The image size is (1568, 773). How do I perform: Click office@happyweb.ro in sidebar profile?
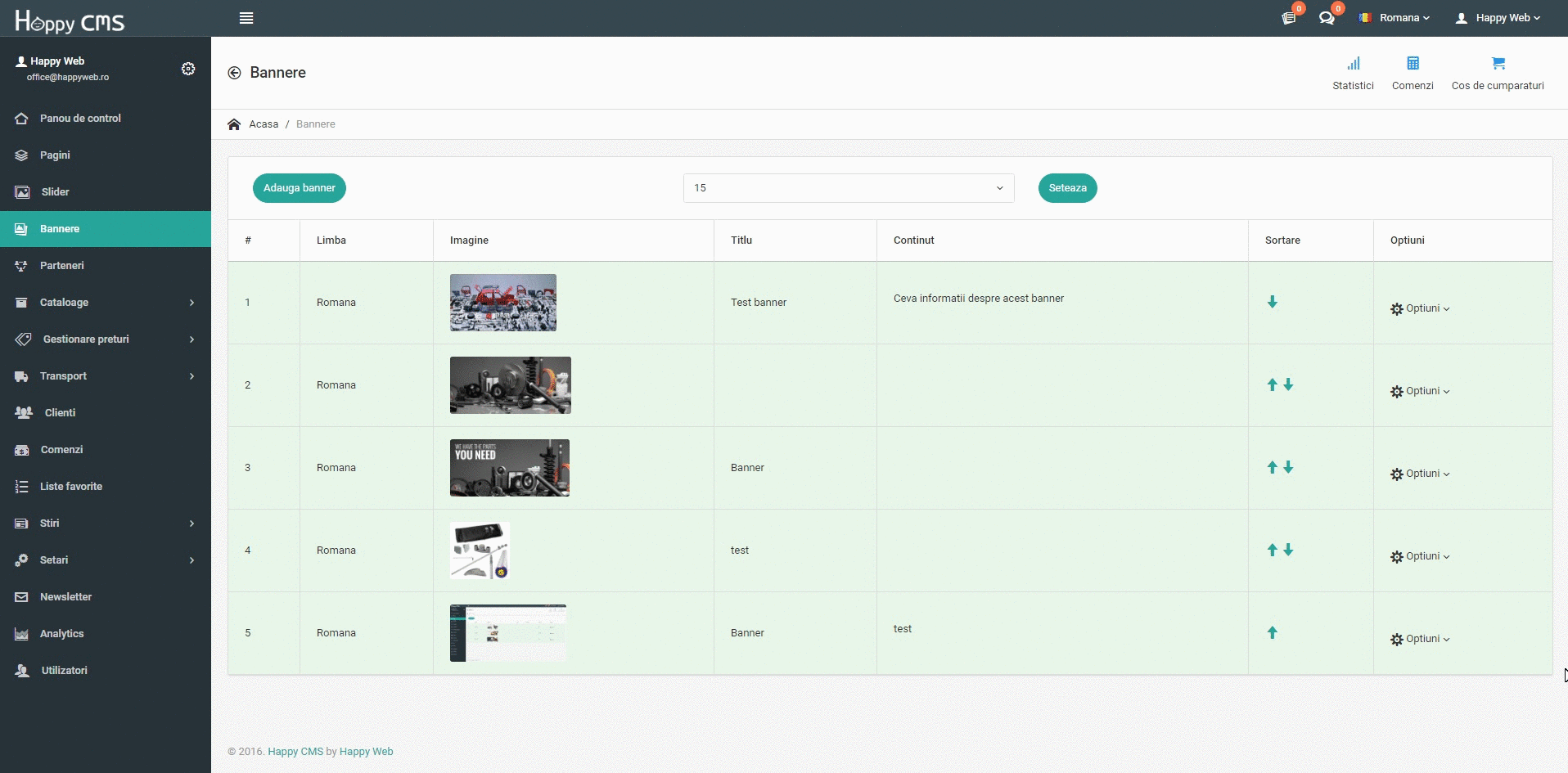click(68, 78)
